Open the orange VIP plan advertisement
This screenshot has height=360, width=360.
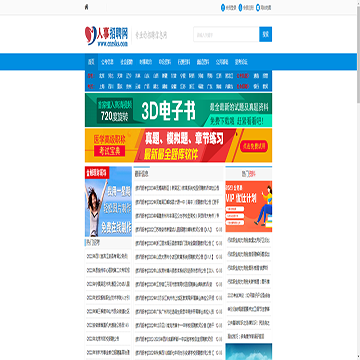click(x=249, y=206)
